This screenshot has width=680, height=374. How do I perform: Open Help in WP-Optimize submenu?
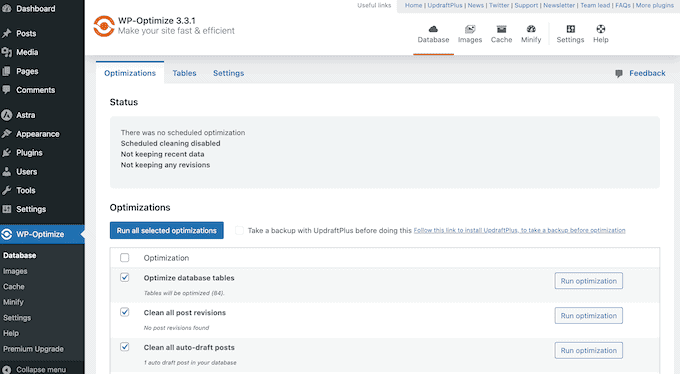pos(11,334)
